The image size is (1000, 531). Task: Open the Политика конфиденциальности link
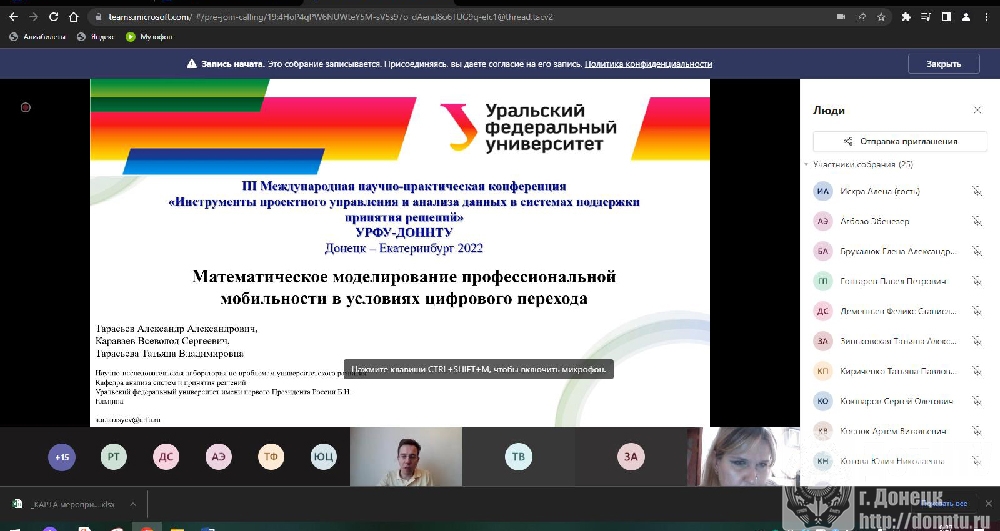click(x=648, y=64)
